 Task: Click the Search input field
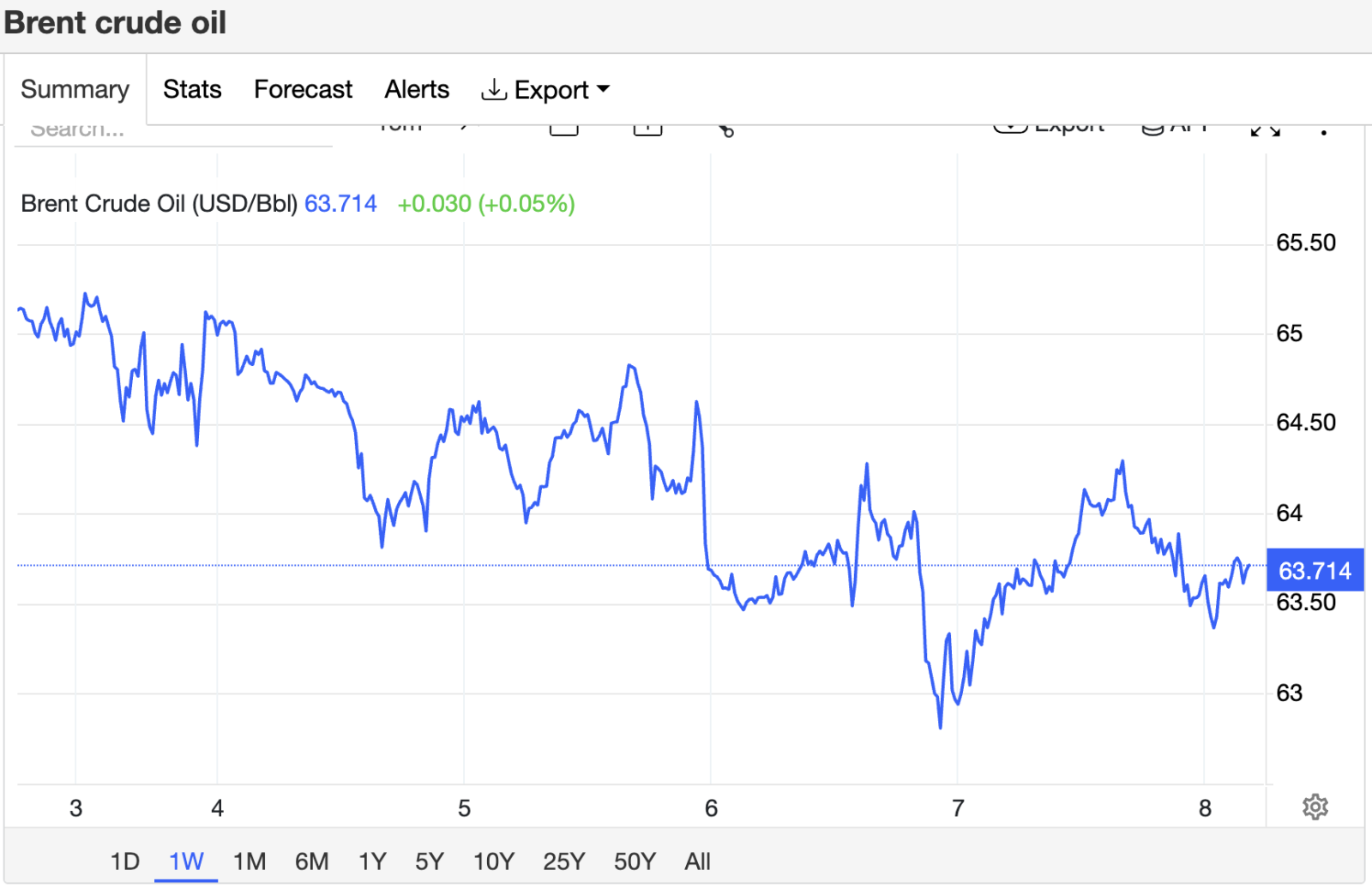point(171,131)
